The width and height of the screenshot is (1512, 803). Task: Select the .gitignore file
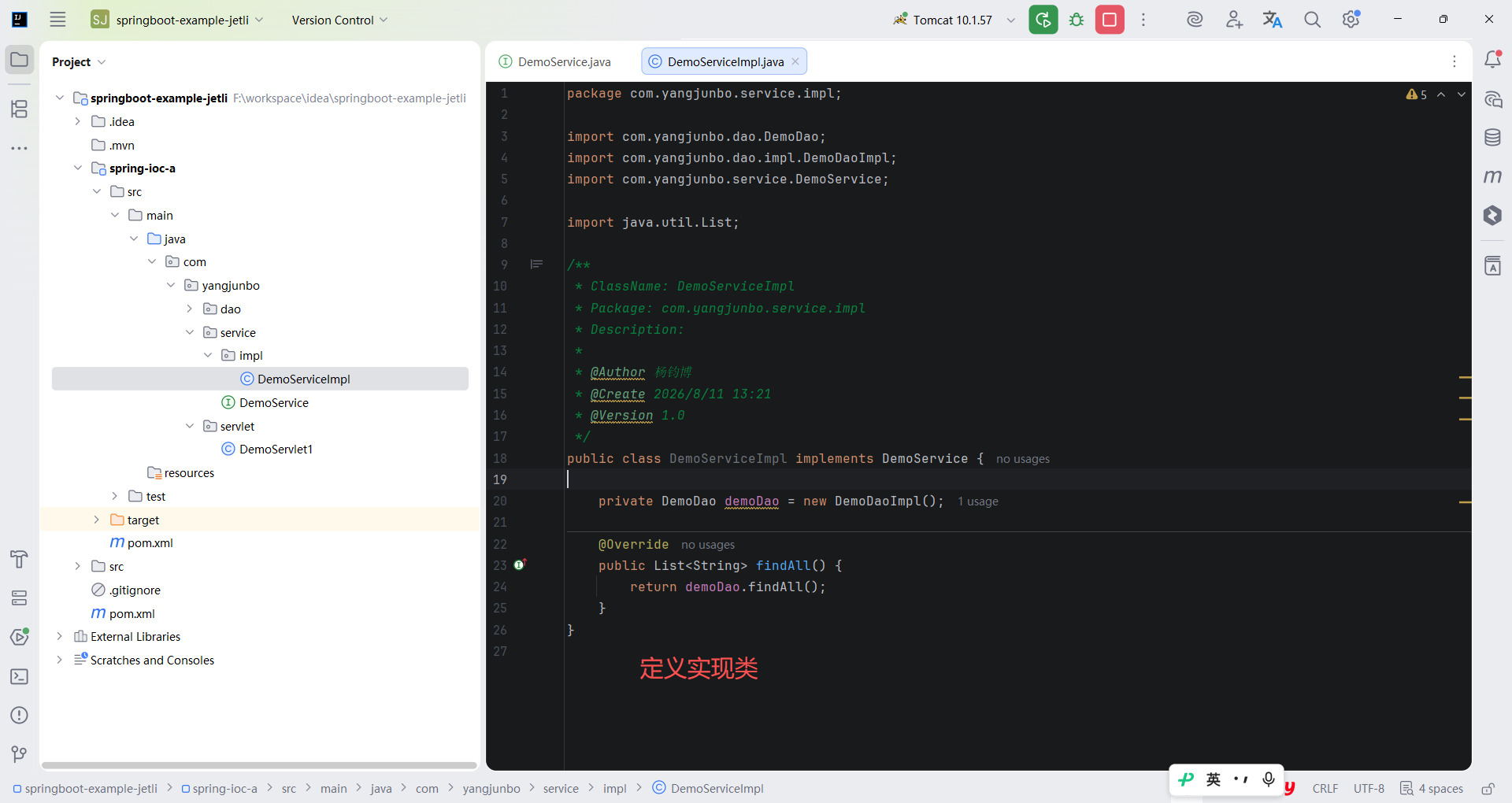tap(135, 590)
